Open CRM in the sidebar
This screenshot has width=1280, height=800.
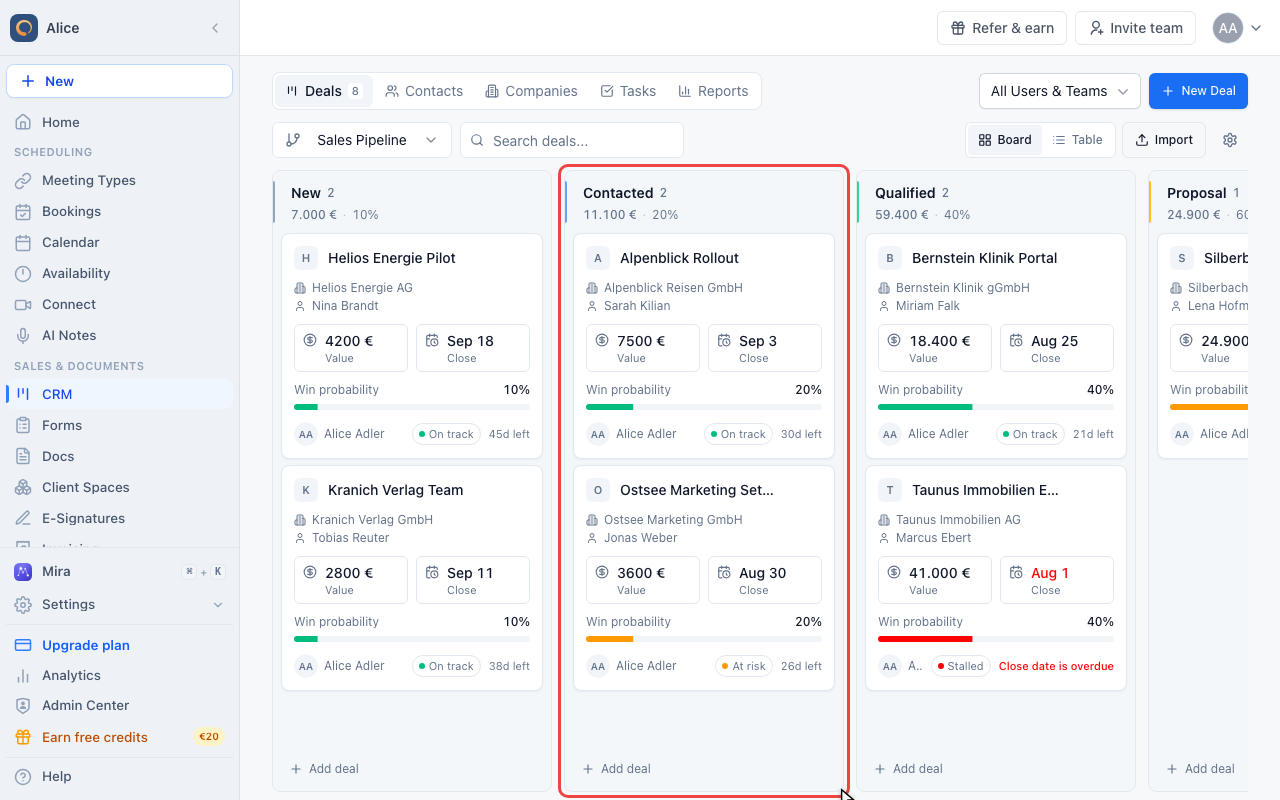[119, 394]
